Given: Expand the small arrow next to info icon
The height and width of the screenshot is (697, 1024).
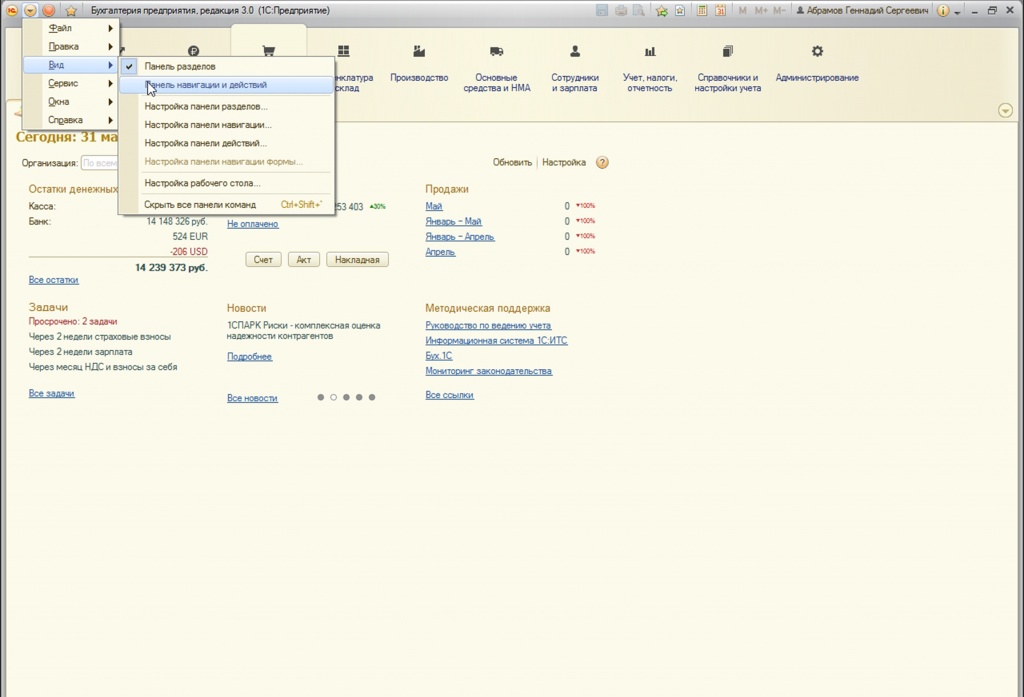Looking at the screenshot, I should [x=957, y=12].
